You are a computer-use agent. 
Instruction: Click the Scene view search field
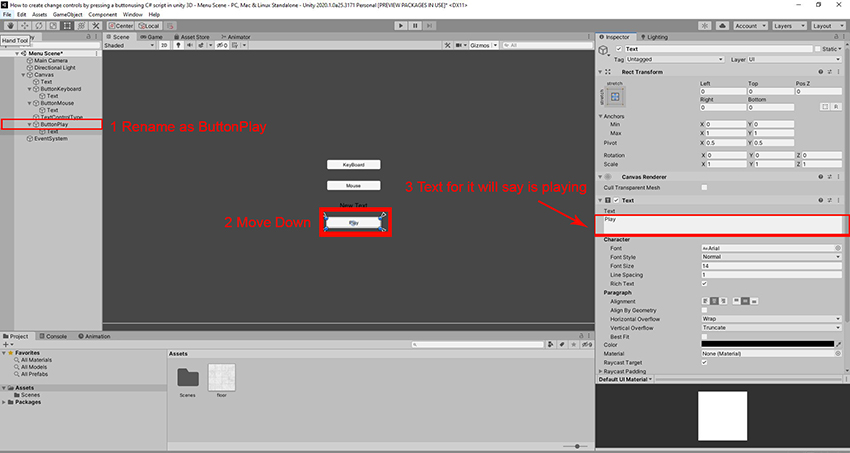(x=547, y=46)
